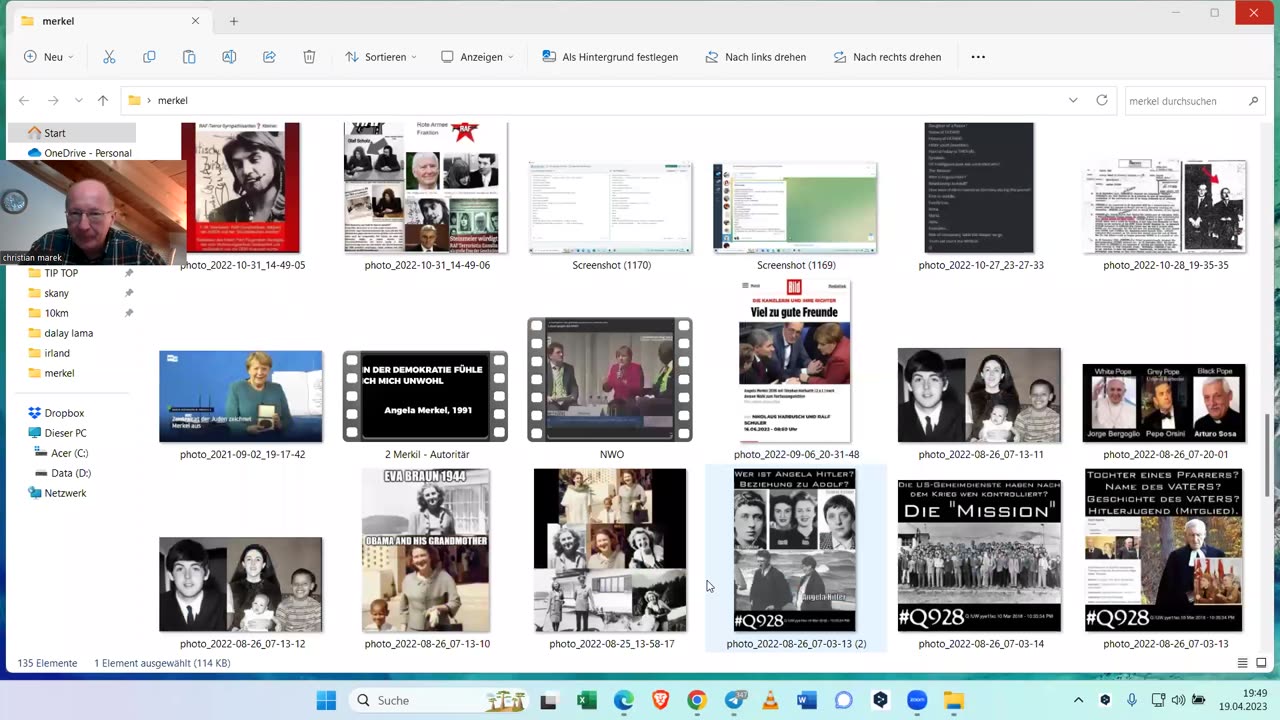Image resolution: width=1280 pixels, height=720 pixels.
Task: Click the Paste clipboard icon
Action: coord(189,57)
